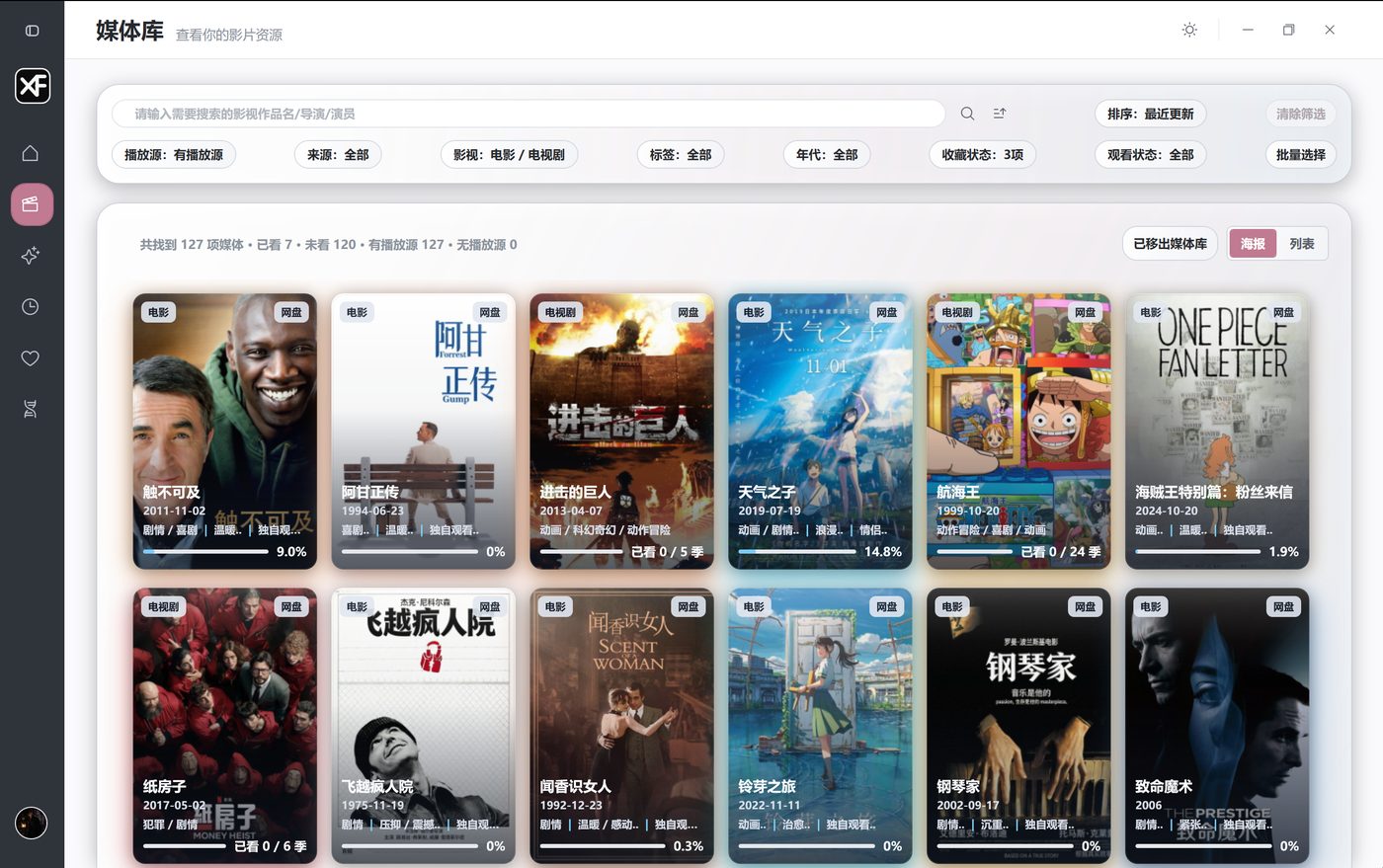This screenshot has height=868, width=1383.
Task: Click the 闻香识女人 progress bar
Action: point(603,846)
